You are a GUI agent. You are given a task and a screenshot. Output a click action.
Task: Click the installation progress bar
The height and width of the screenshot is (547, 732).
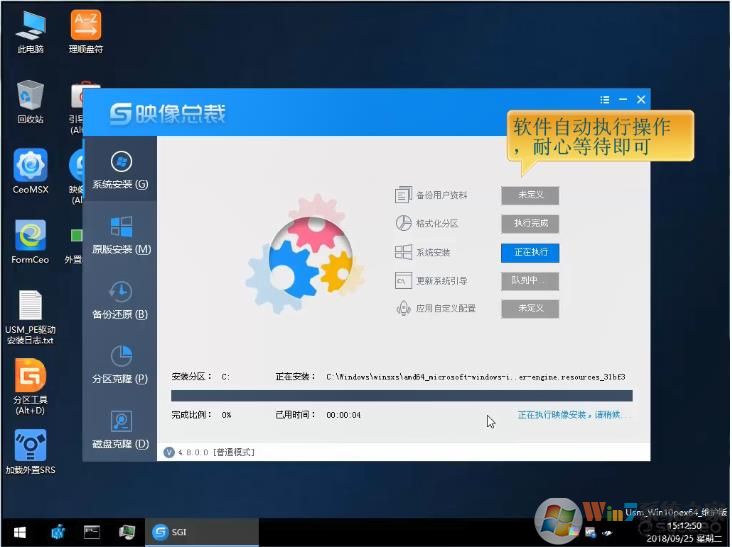(401, 396)
